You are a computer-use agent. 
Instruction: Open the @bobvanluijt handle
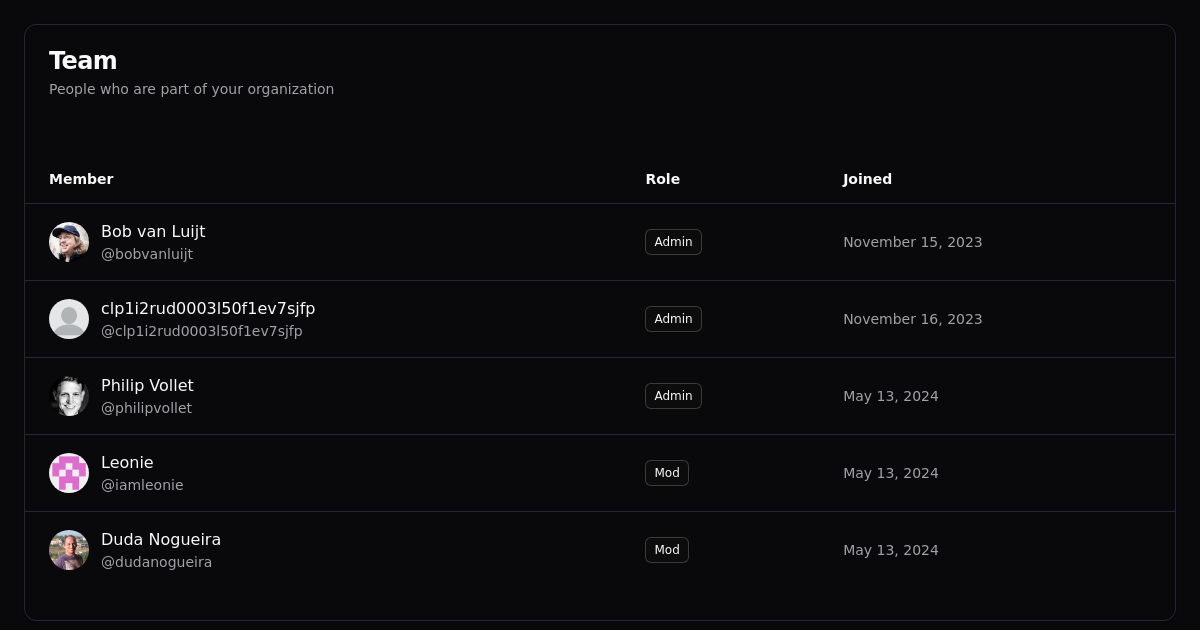[x=147, y=254]
